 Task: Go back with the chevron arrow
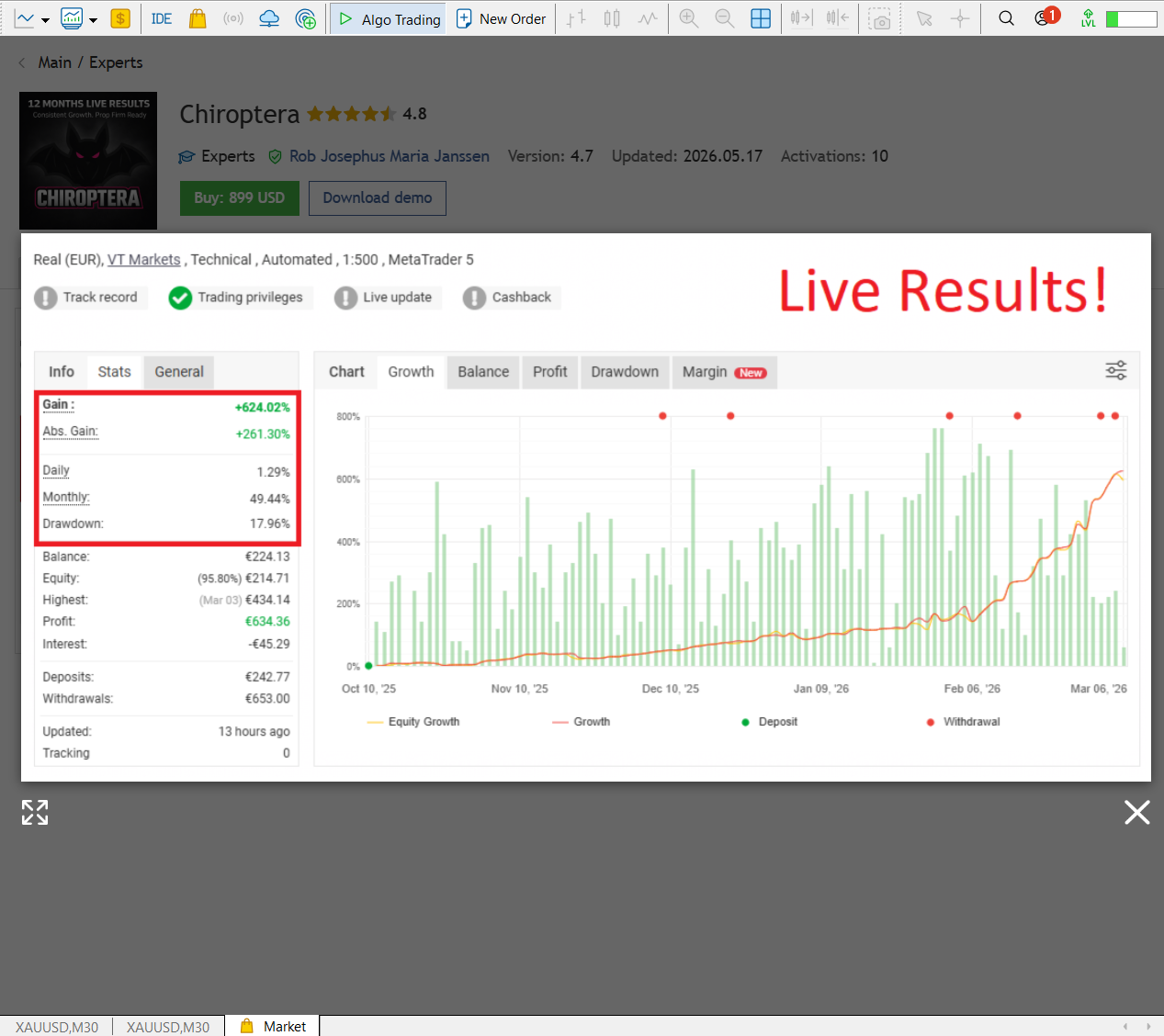pos(22,62)
